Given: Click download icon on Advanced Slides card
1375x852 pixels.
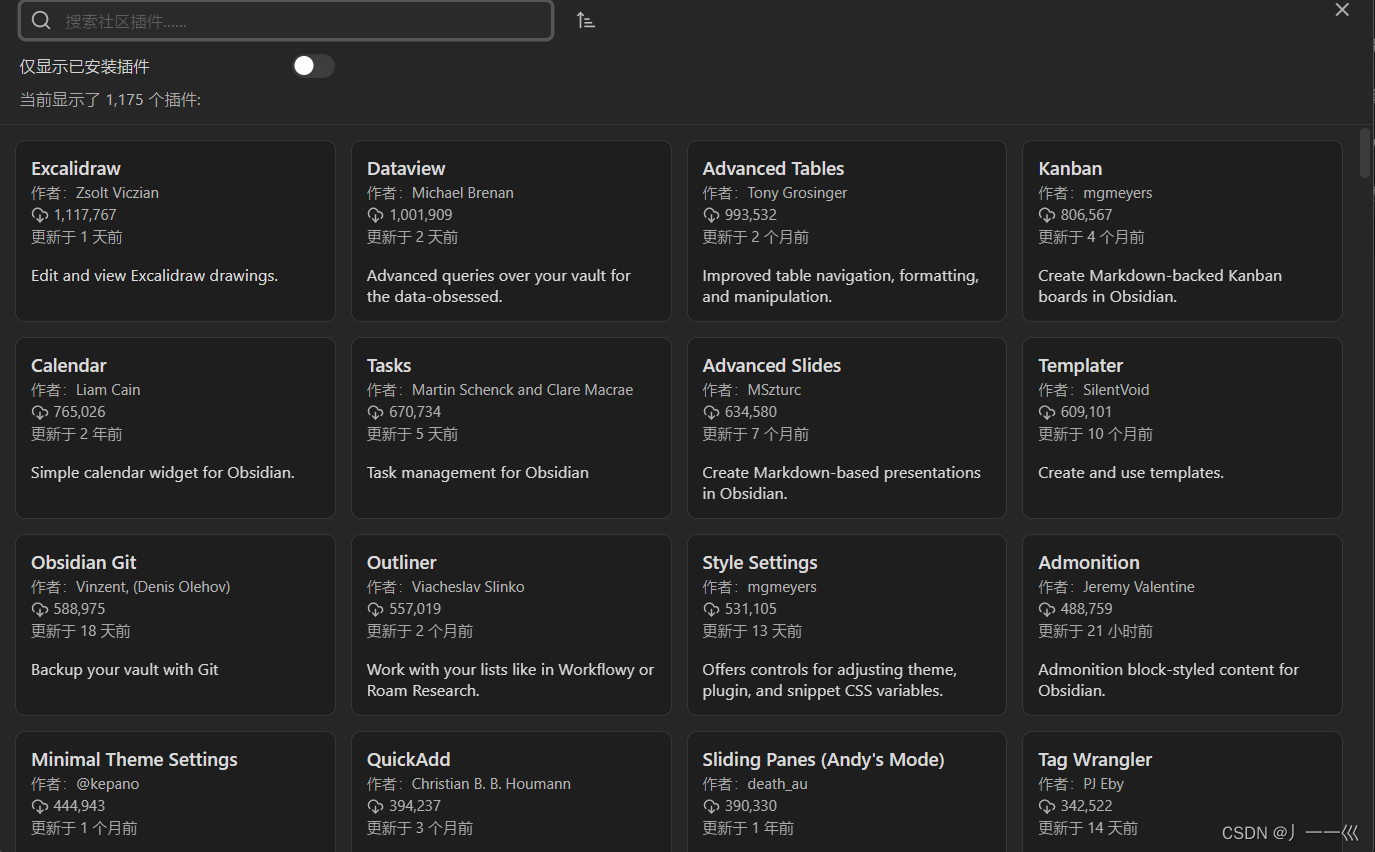Looking at the screenshot, I should pyautogui.click(x=712, y=412).
